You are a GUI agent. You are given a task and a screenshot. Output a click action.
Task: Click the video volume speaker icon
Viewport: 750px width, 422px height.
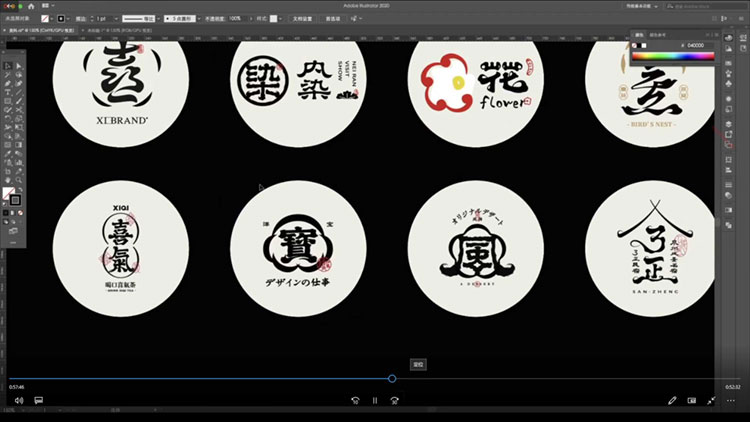tap(18, 400)
